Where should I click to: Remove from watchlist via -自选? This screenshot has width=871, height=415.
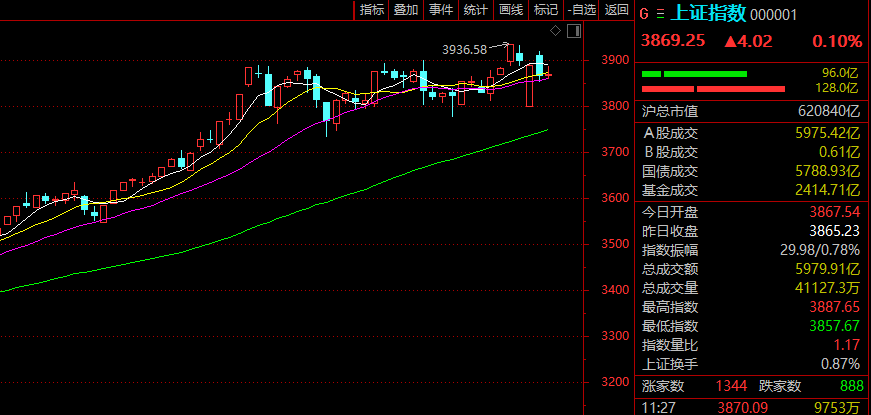[581, 10]
